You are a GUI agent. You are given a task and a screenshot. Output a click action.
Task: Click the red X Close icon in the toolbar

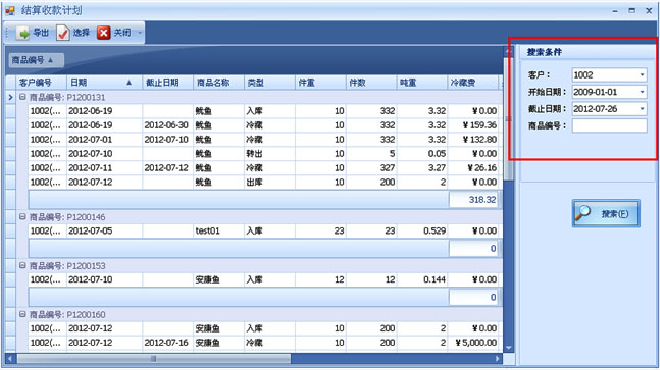(104, 33)
